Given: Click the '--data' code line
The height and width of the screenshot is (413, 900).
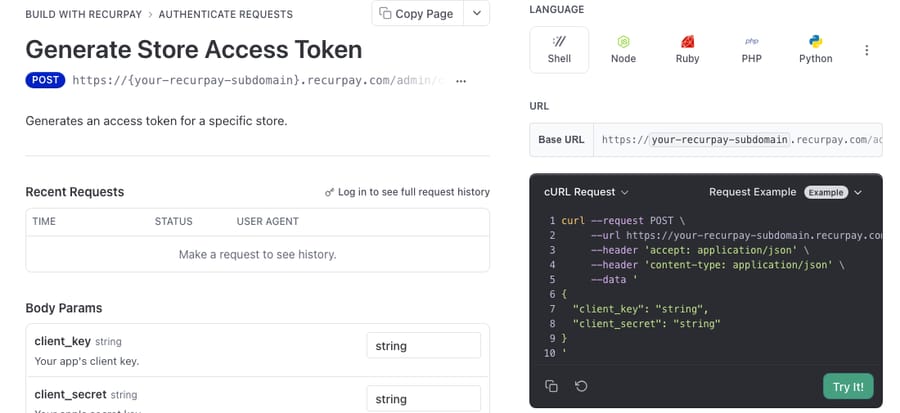Looking at the screenshot, I should tap(614, 279).
